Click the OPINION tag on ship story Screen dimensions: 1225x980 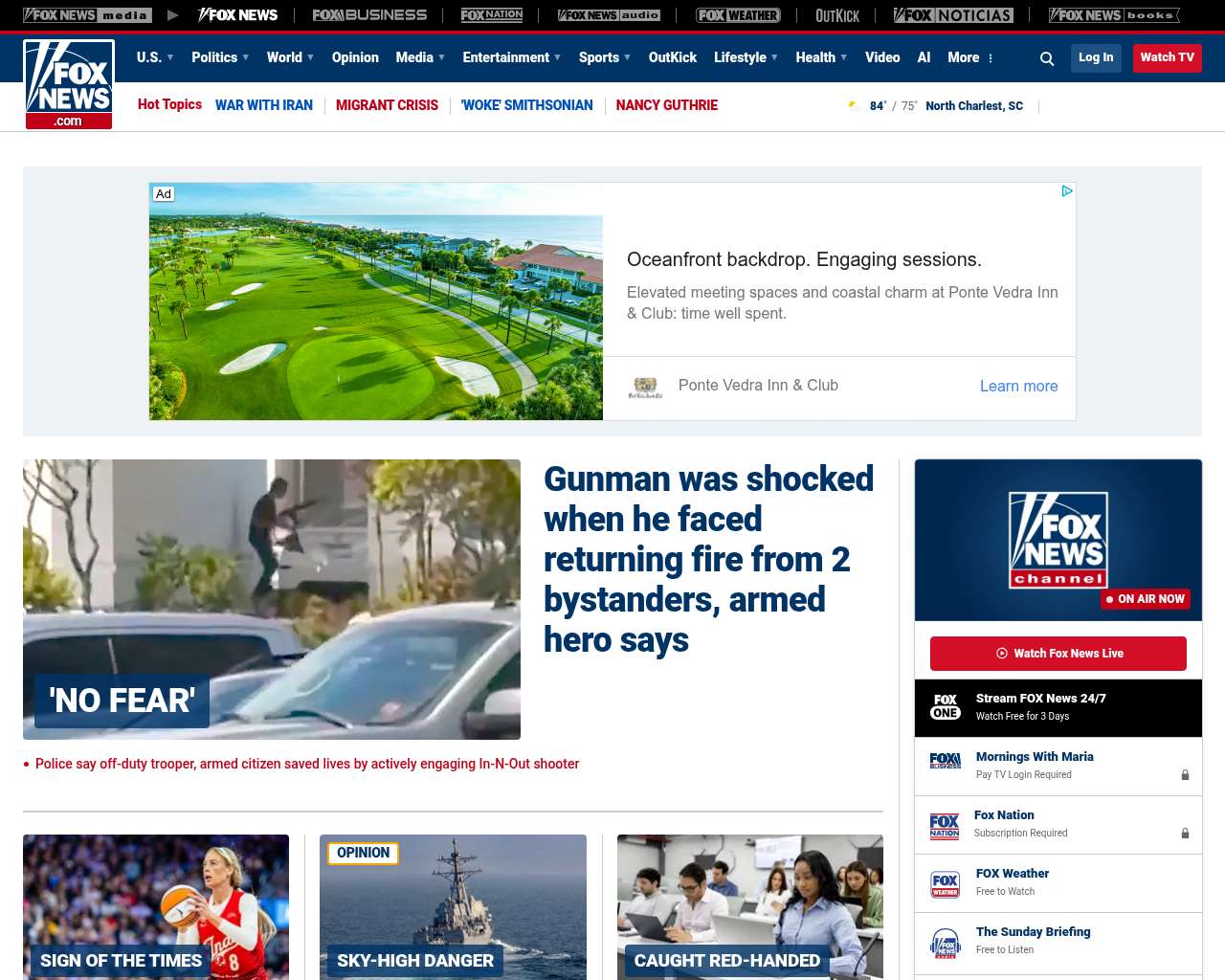(364, 853)
